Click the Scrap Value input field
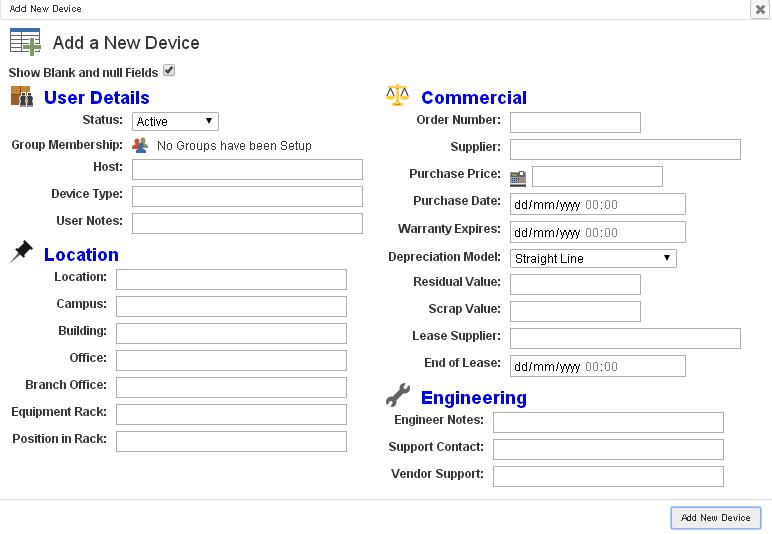Image resolution: width=772 pixels, height=534 pixels. (575, 312)
